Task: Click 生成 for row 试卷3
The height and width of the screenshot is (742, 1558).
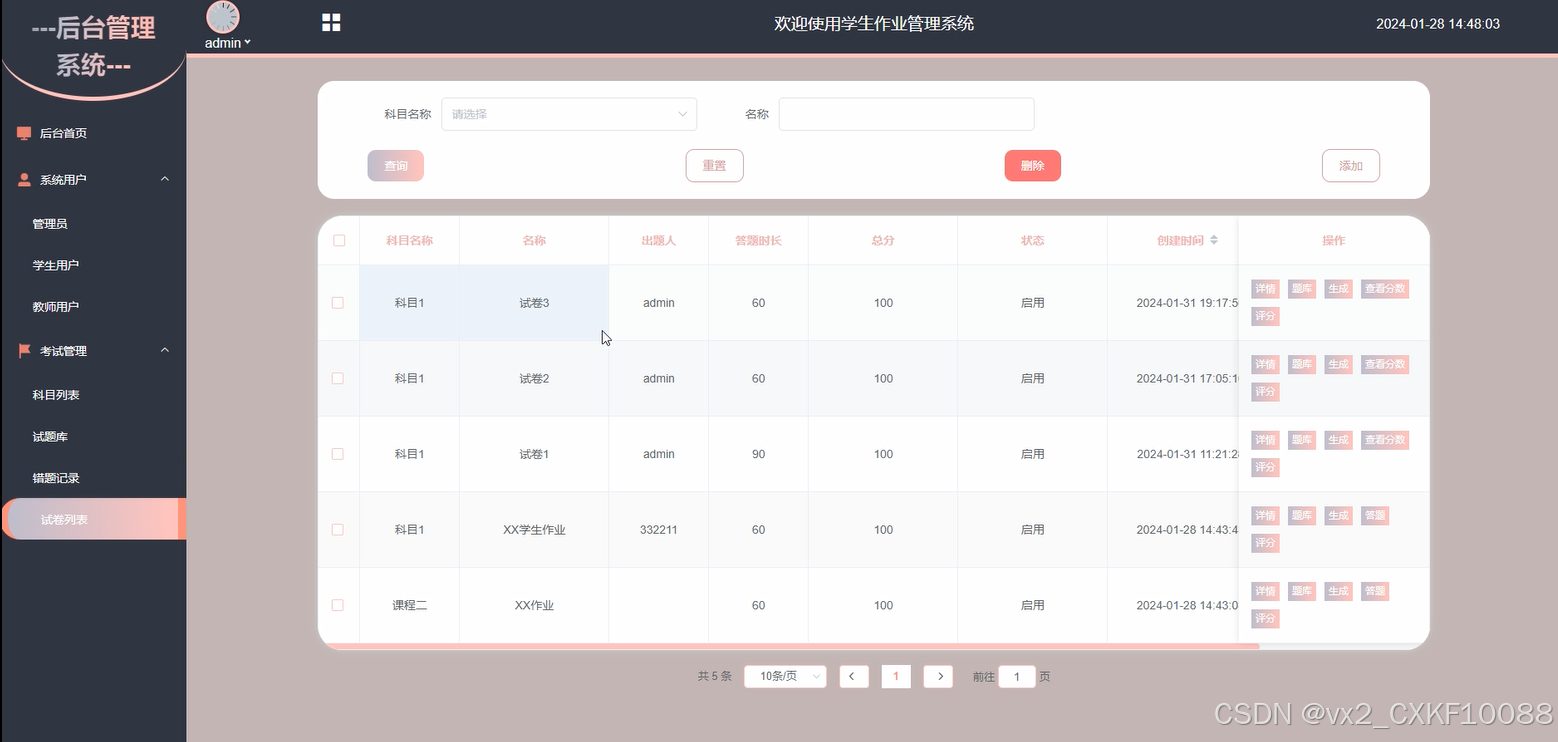Action: point(1338,289)
